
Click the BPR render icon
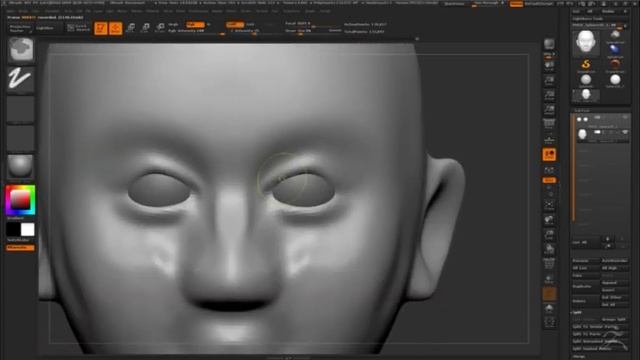click(549, 44)
